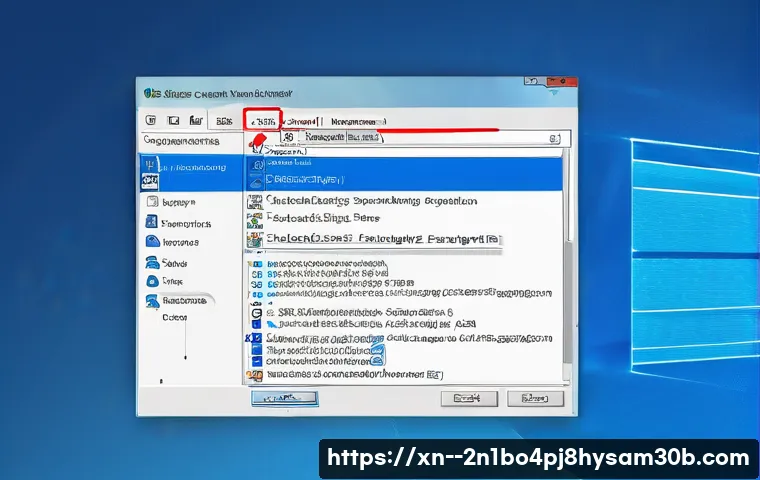Click the rightmost button at the dialog bottom

tap(528, 398)
